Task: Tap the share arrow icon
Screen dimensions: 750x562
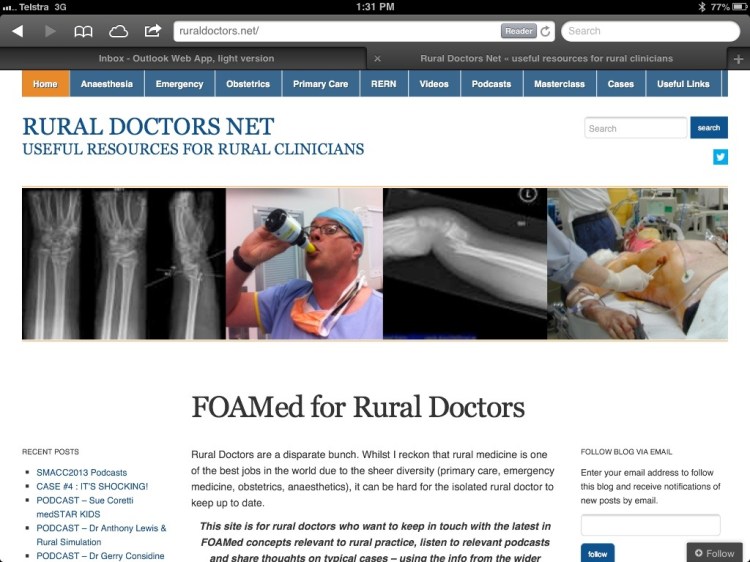Action: coord(153,31)
